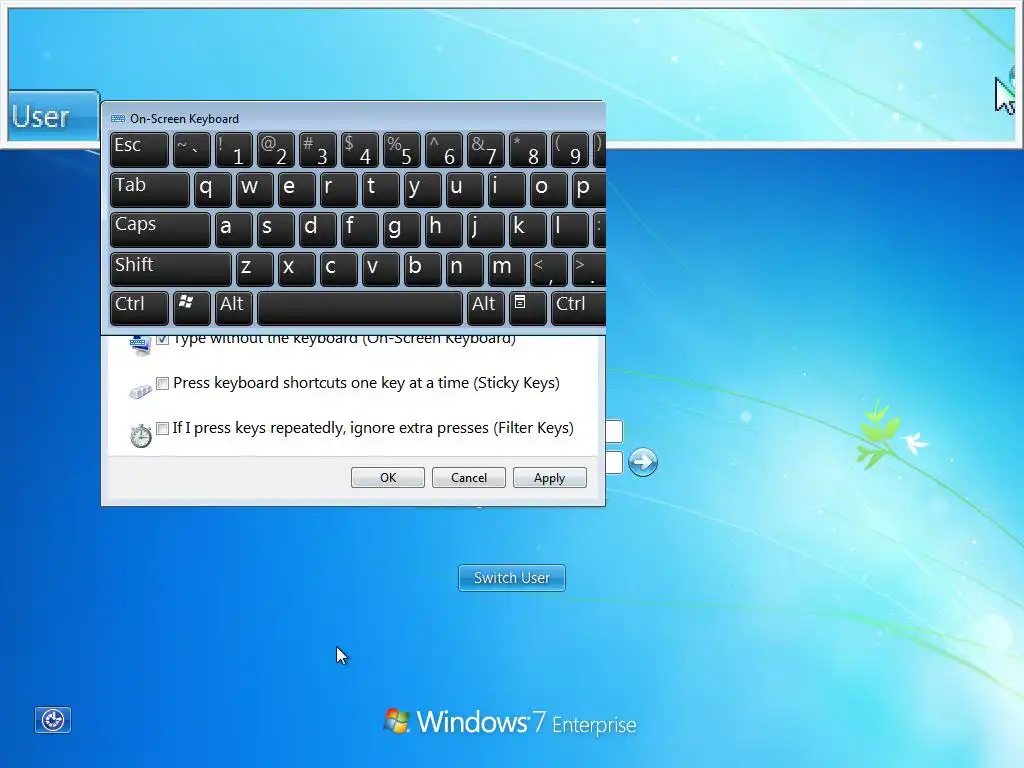
Task: Click the y key
Action: 423,189
